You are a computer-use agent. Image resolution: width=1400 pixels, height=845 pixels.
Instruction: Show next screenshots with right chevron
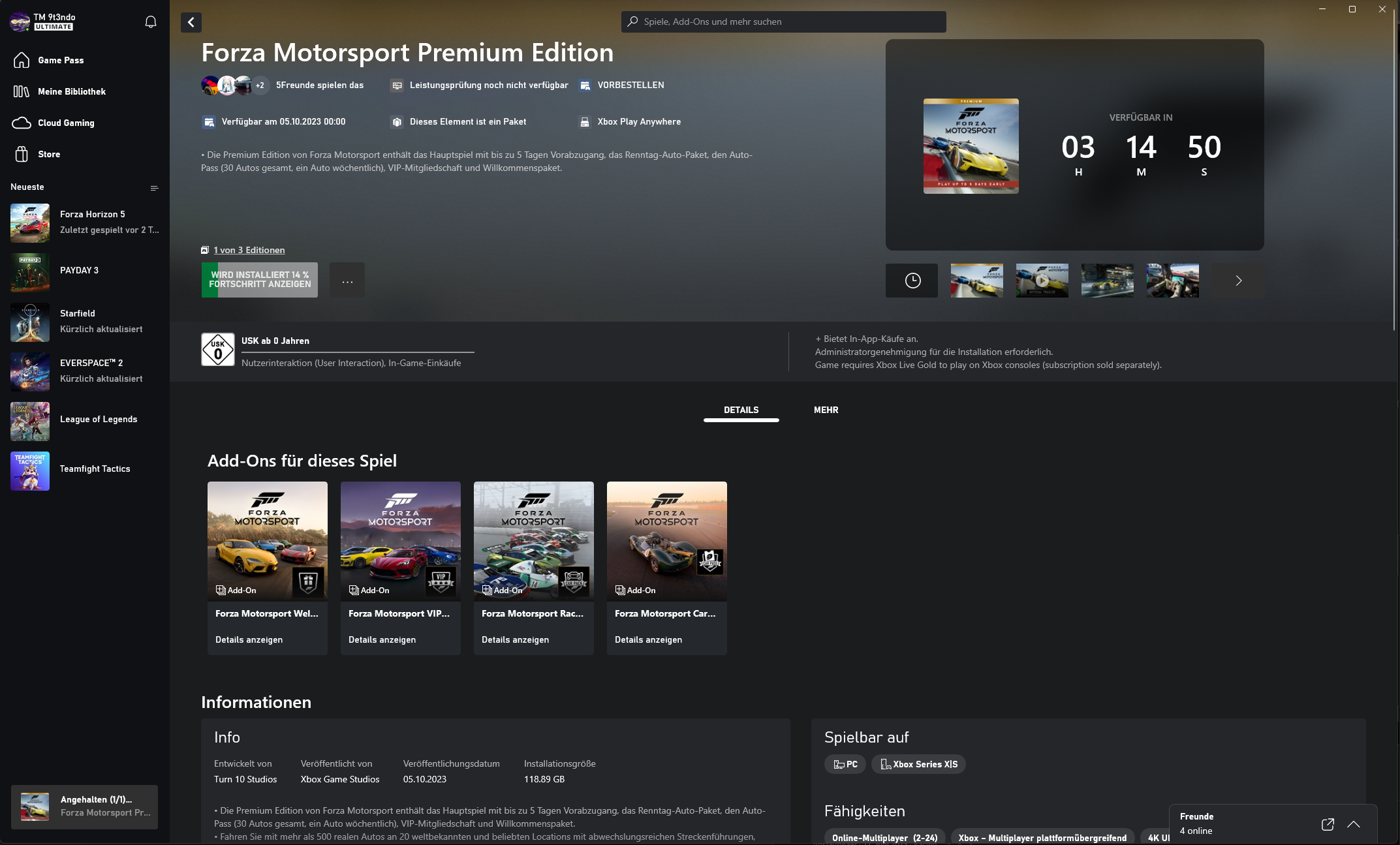click(x=1238, y=281)
